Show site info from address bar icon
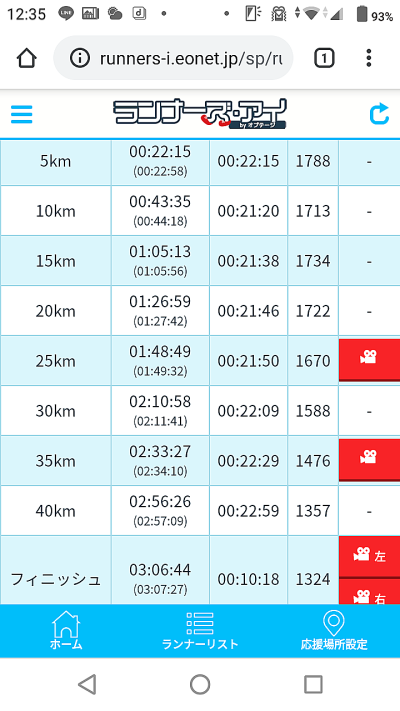 80,58
